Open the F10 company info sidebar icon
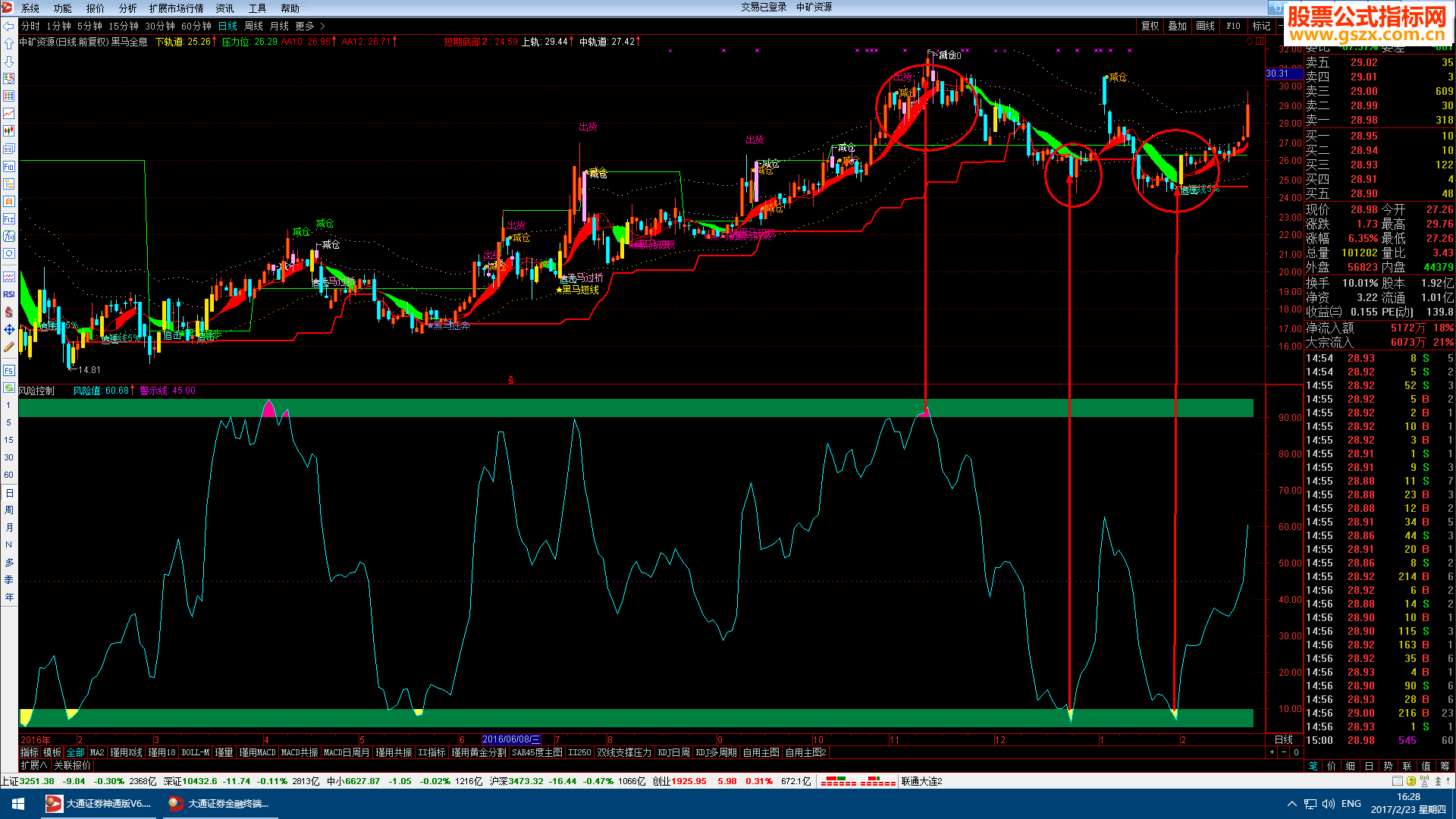The width and height of the screenshot is (1456, 819). [x=8, y=166]
